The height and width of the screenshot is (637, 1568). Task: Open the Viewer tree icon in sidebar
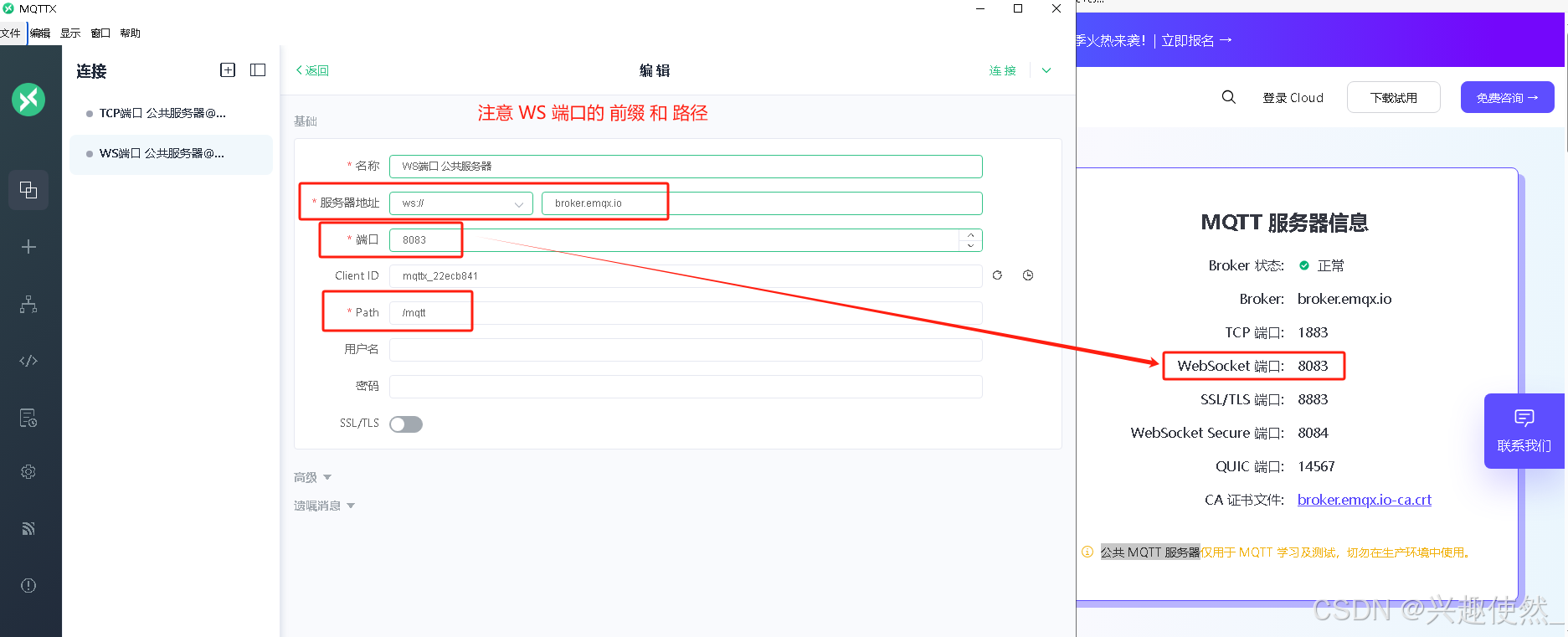[x=28, y=304]
